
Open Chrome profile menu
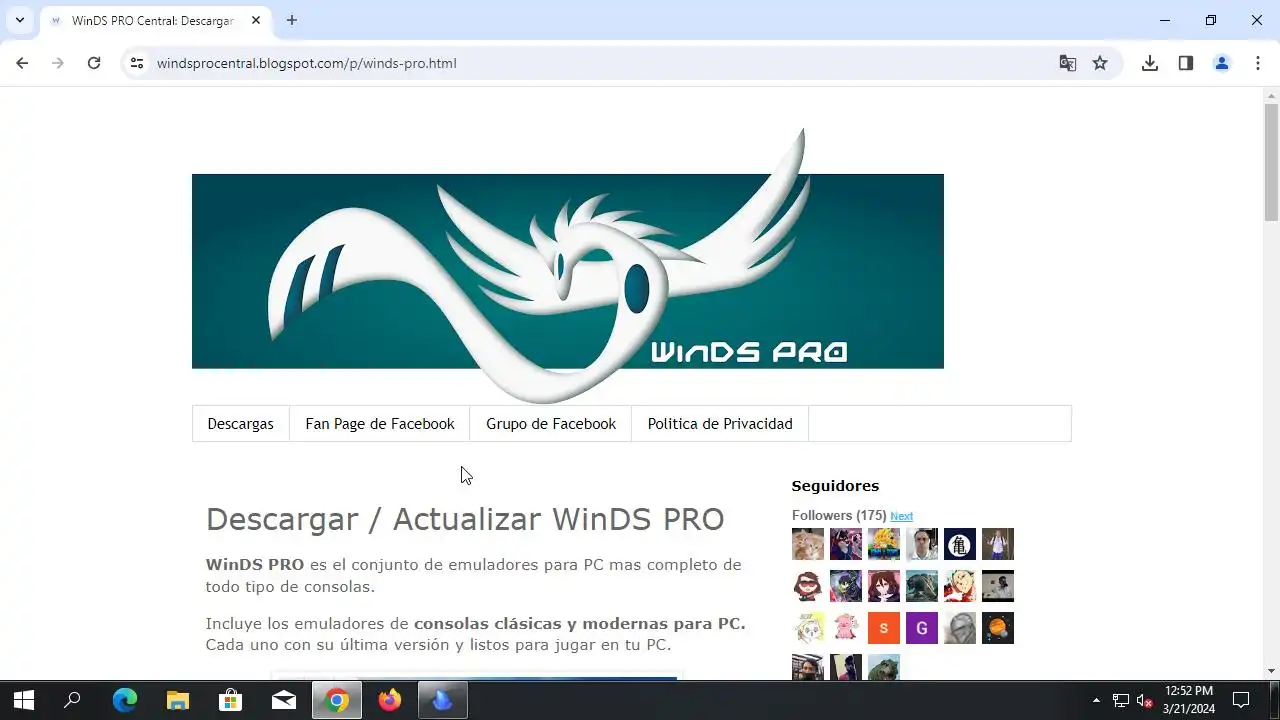click(1222, 63)
